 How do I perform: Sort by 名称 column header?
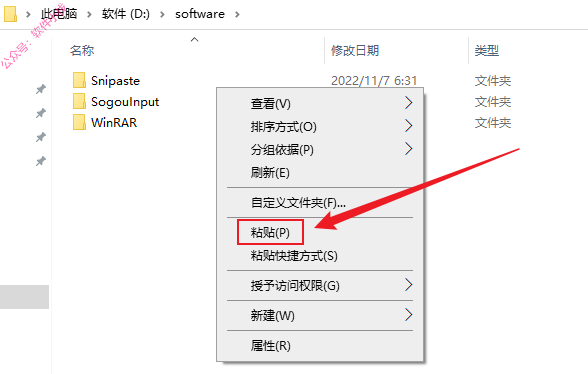[82, 50]
